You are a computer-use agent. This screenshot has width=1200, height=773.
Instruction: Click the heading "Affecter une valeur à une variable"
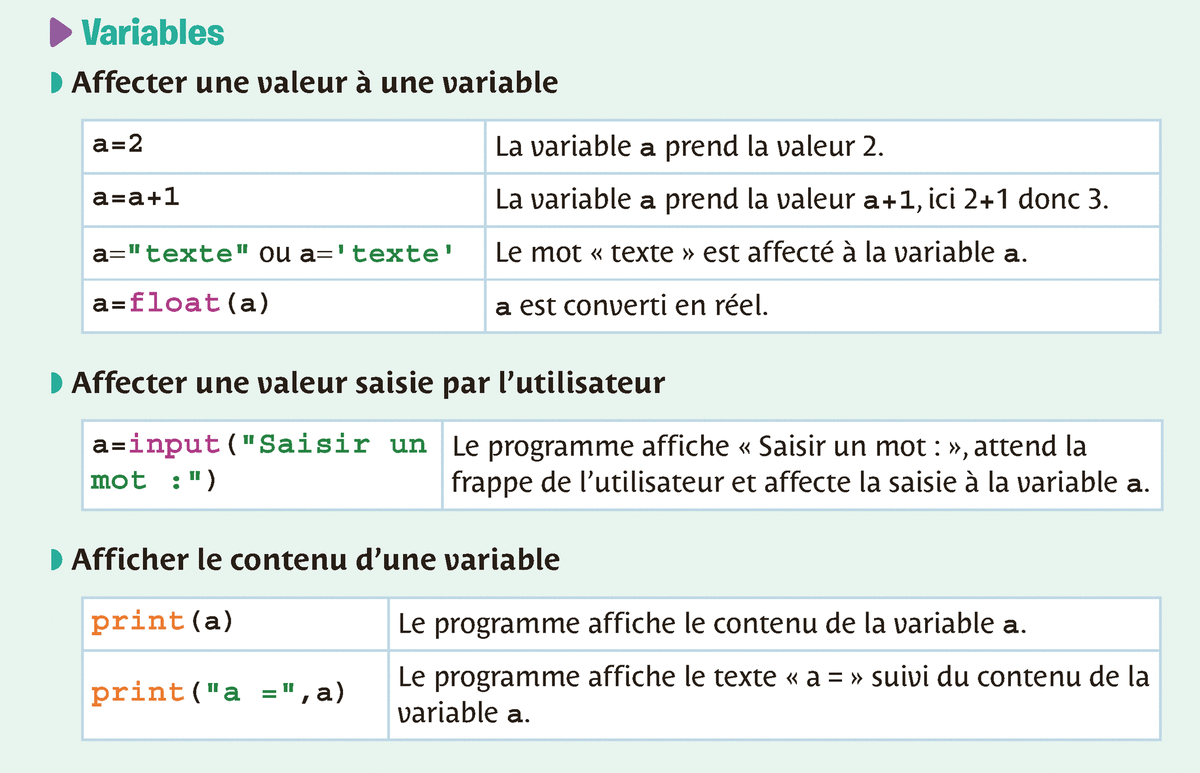[315, 82]
